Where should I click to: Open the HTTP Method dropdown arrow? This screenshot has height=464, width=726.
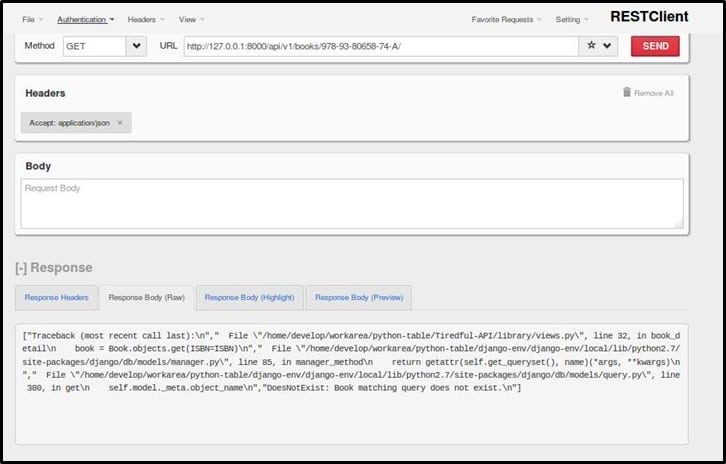click(137, 46)
